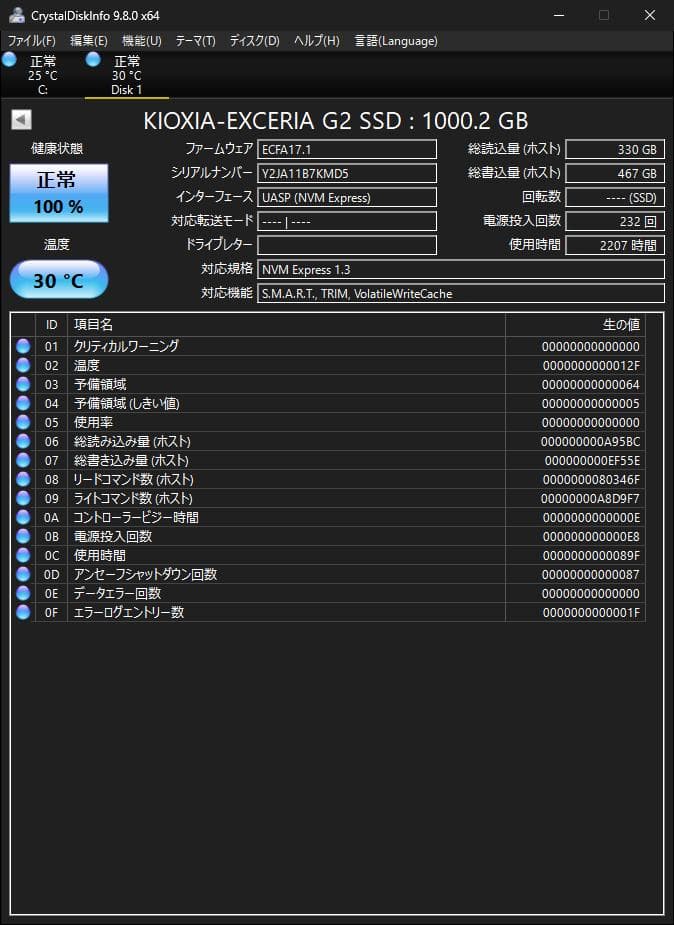The width and height of the screenshot is (674, 925).
Task: Click raw value 00000000000064
Action: pyautogui.click(x=591, y=385)
